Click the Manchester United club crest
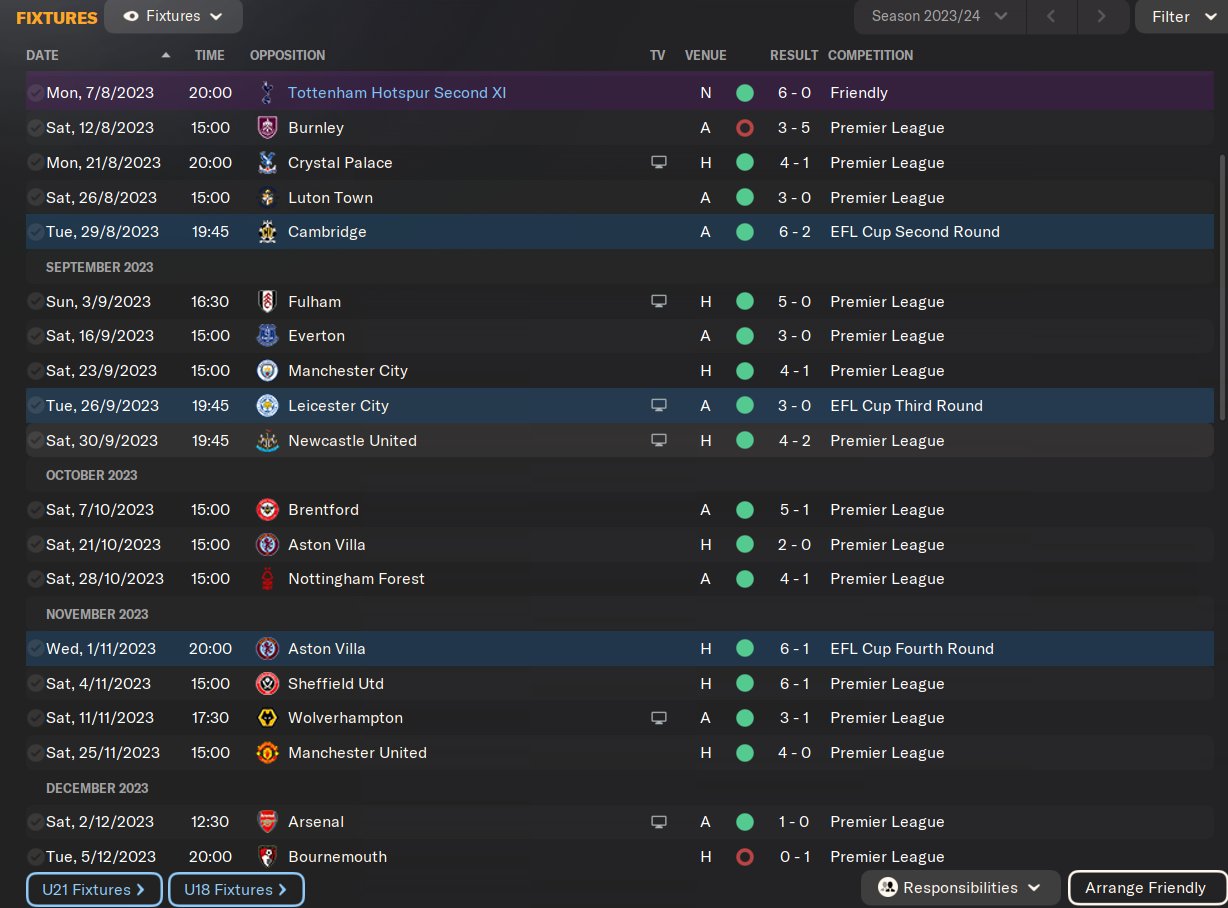This screenshot has height=908, width=1228. 266,753
